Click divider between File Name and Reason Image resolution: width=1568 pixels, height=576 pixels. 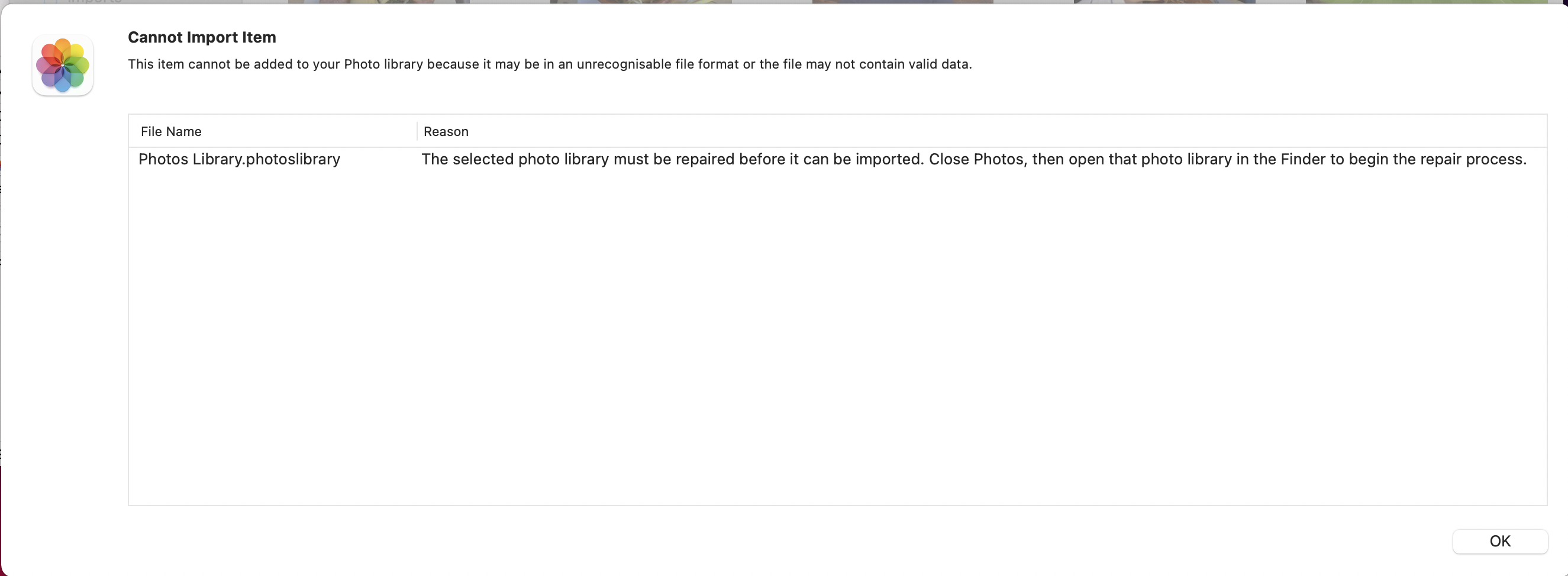[x=417, y=131]
